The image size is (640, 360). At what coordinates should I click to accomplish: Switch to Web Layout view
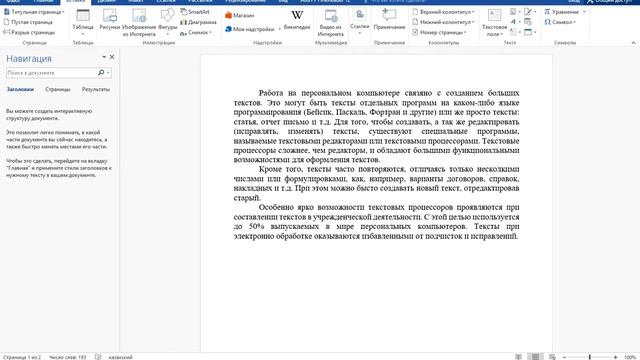pyautogui.click(x=552, y=357)
